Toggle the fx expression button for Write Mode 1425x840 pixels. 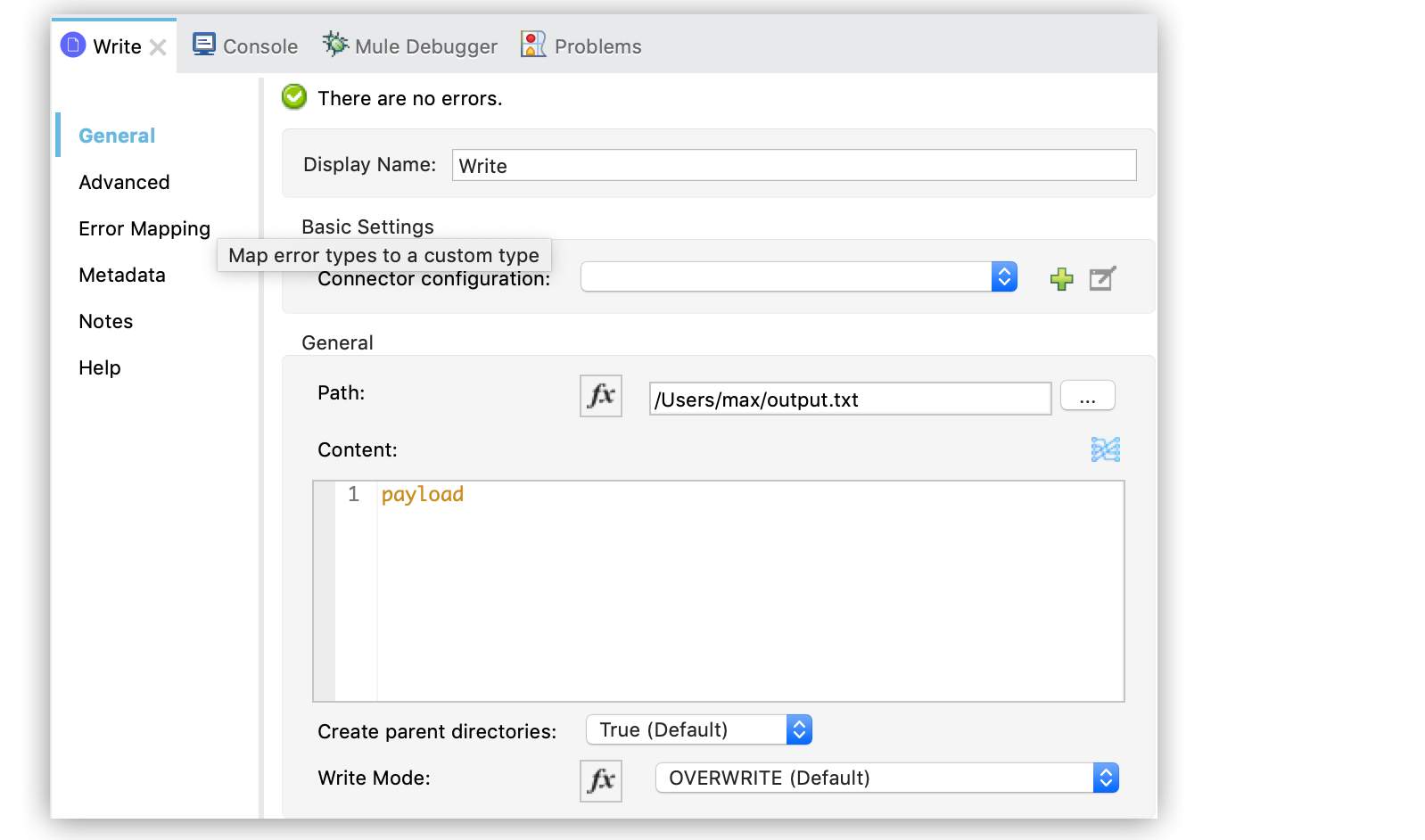pyautogui.click(x=600, y=781)
